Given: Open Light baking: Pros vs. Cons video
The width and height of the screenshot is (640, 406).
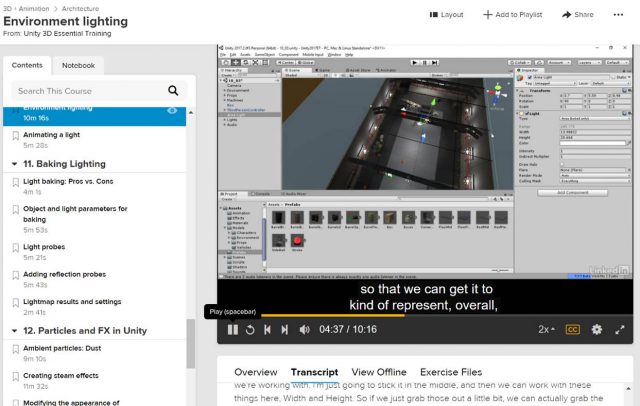Looking at the screenshot, I should point(68,181).
